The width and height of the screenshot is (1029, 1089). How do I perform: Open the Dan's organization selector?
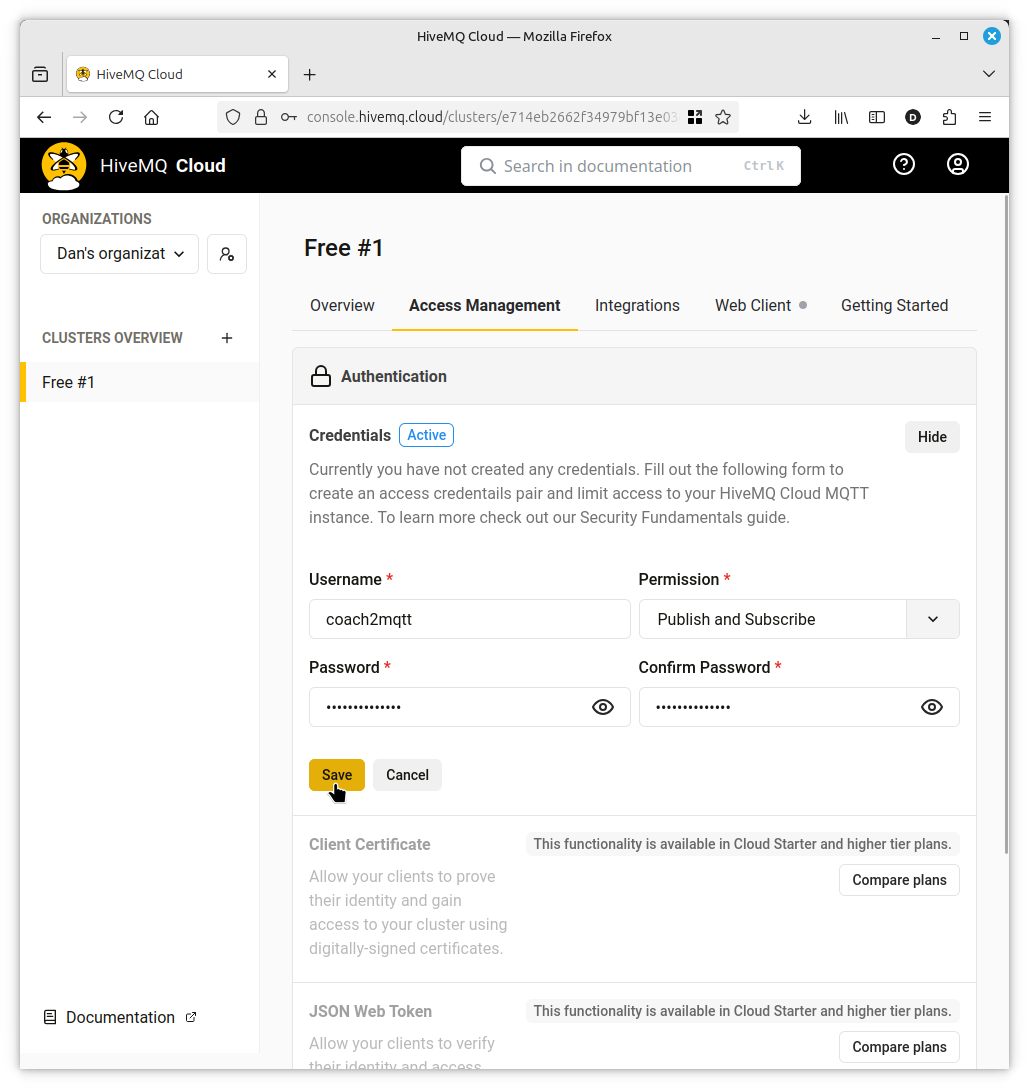tap(120, 254)
